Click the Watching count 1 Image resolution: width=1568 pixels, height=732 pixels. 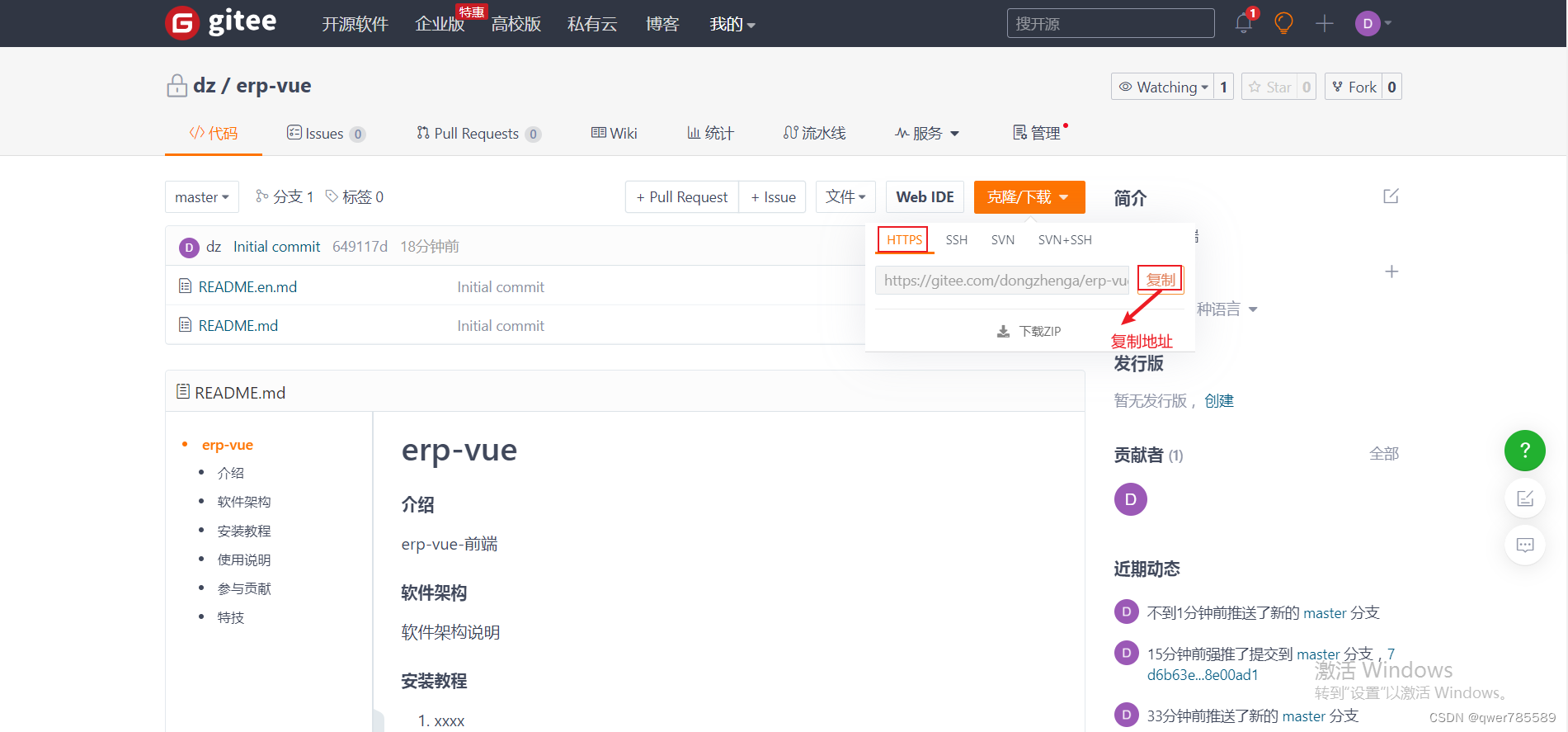click(1224, 87)
